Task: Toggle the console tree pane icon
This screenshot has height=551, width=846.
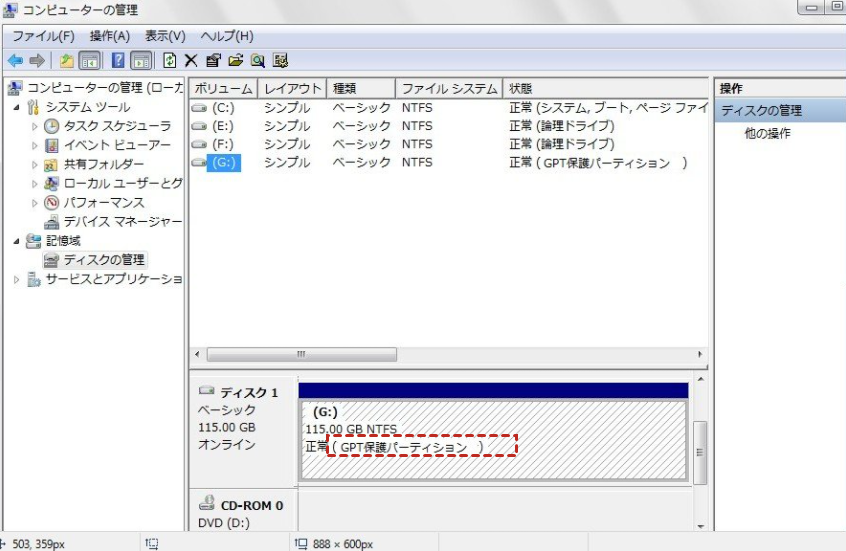Action: pyautogui.click(x=90, y=60)
